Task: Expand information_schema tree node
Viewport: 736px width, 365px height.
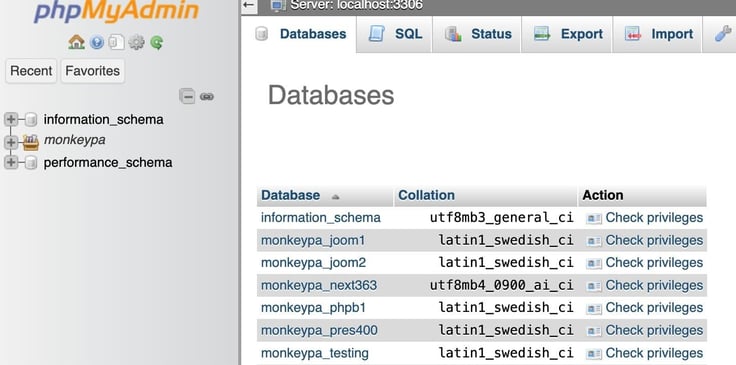Action: pyautogui.click(x=11, y=120)
